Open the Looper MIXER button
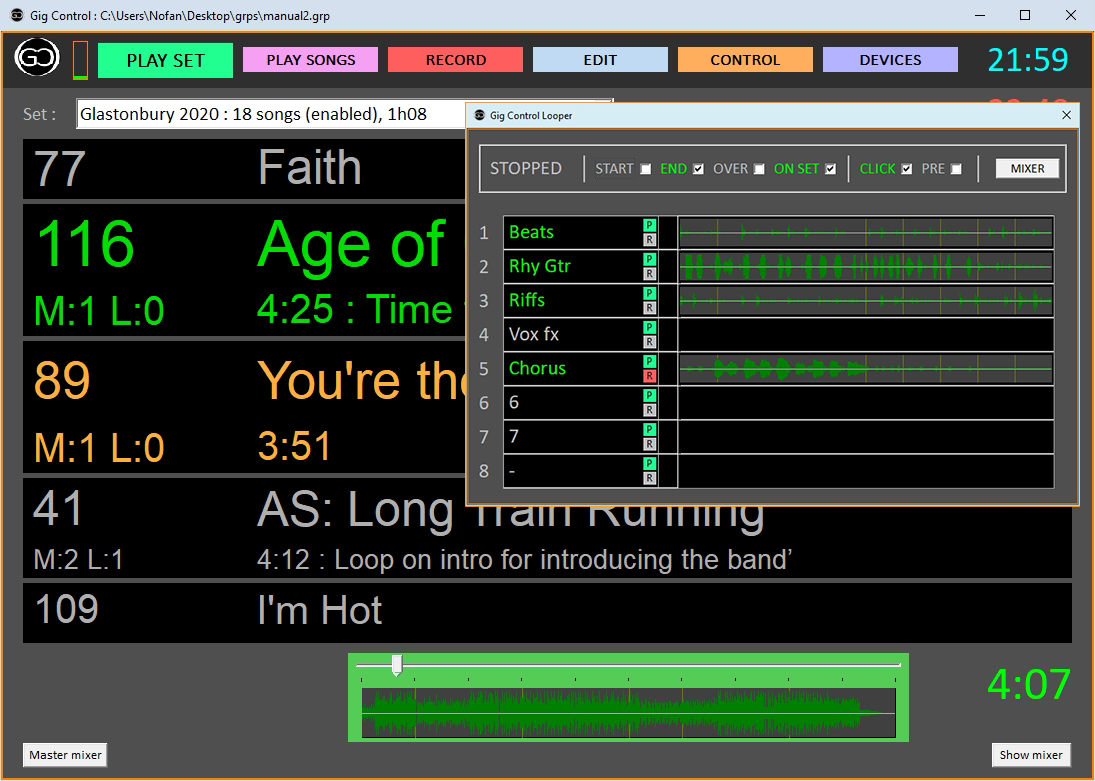The image size is (1095, 781). point(1027,168)
